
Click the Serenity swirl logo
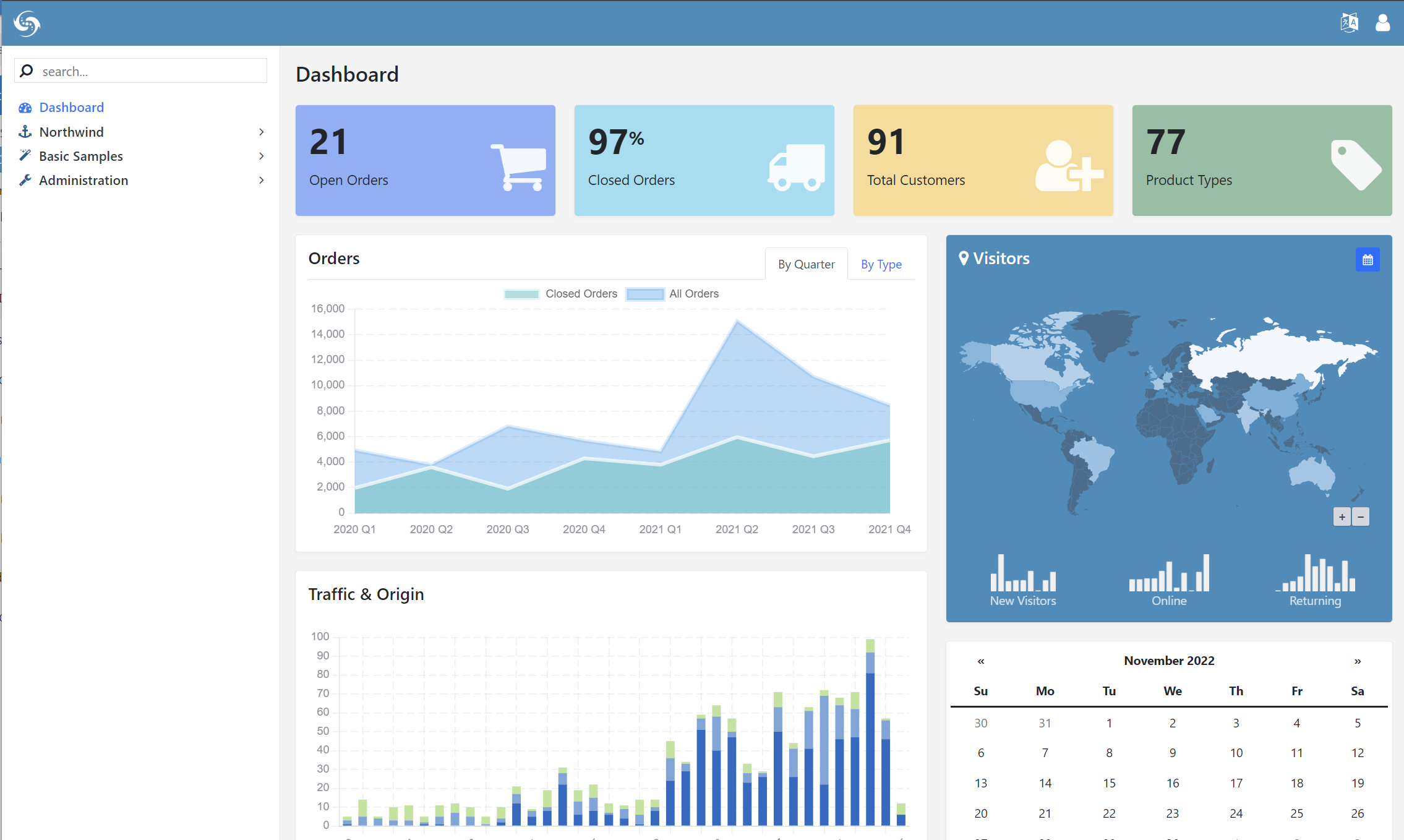tap(27, 24)
